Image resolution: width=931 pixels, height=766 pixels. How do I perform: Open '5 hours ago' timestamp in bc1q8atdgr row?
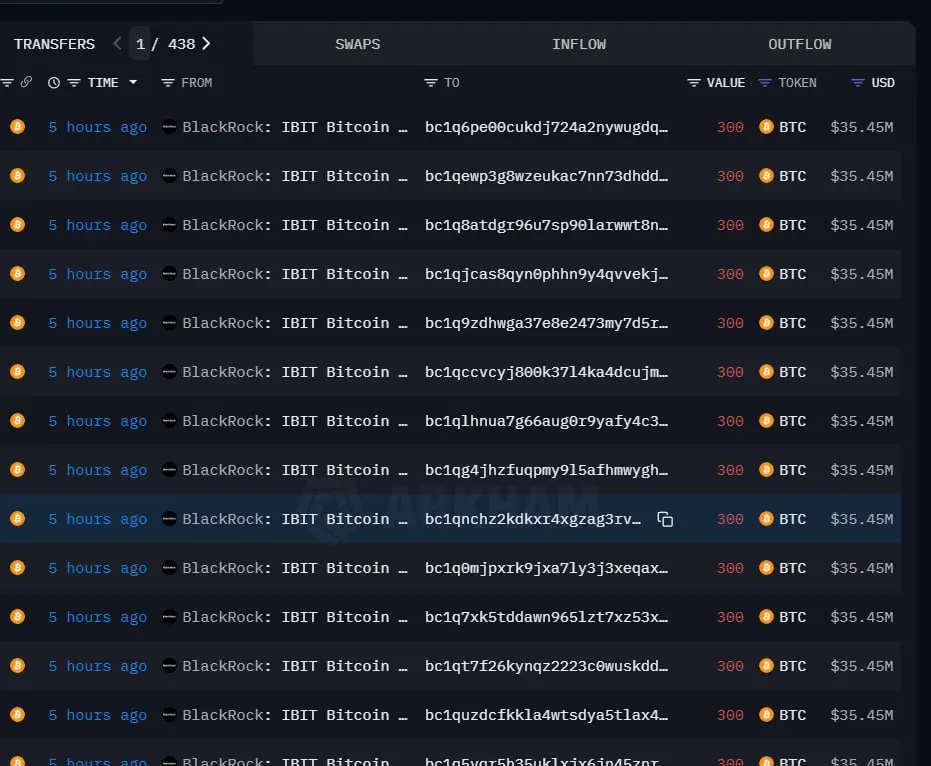pyautogui.click(x=97, y=225)
